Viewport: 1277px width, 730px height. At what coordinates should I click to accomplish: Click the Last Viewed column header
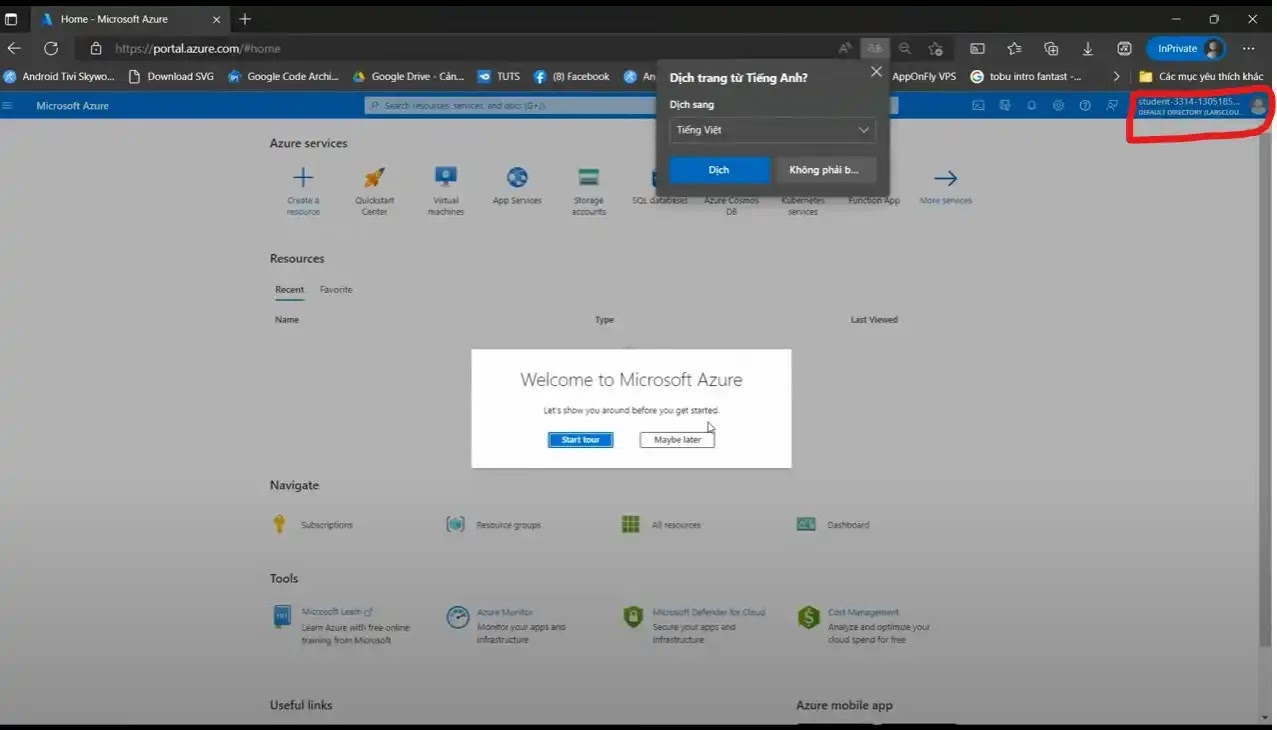[874, 320]
